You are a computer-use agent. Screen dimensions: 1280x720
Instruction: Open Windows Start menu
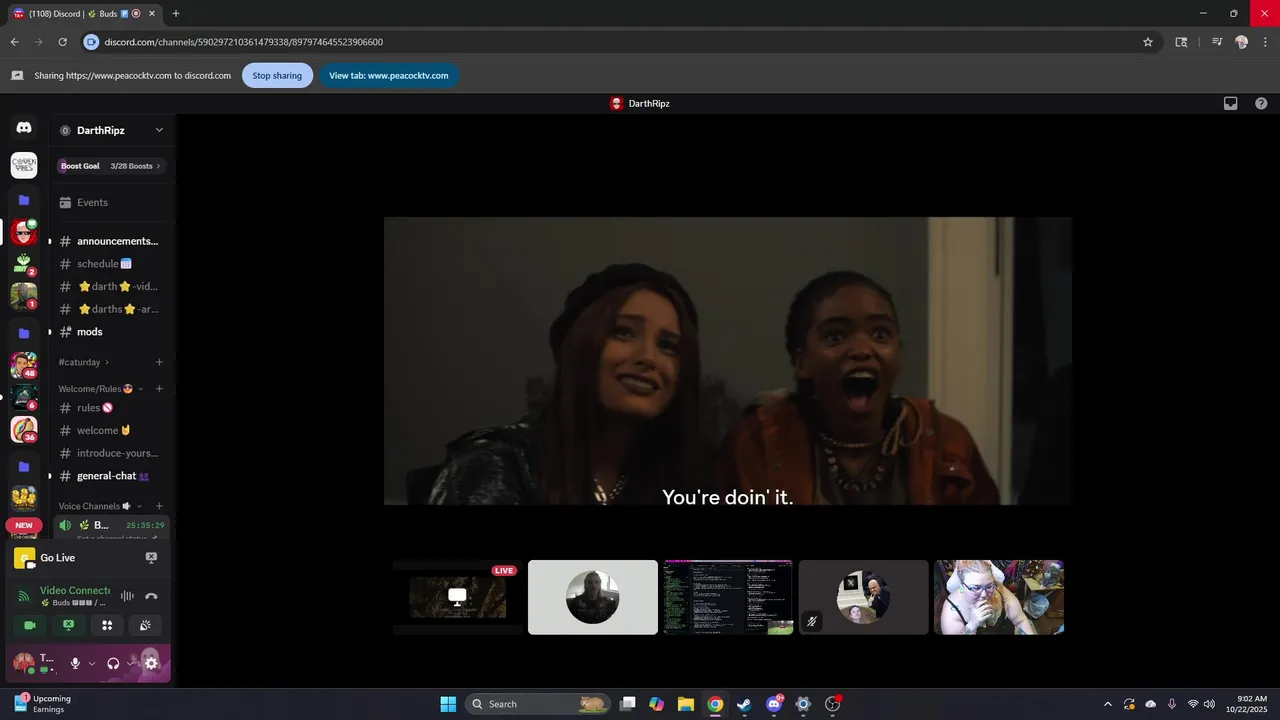[x=448, y=704]
